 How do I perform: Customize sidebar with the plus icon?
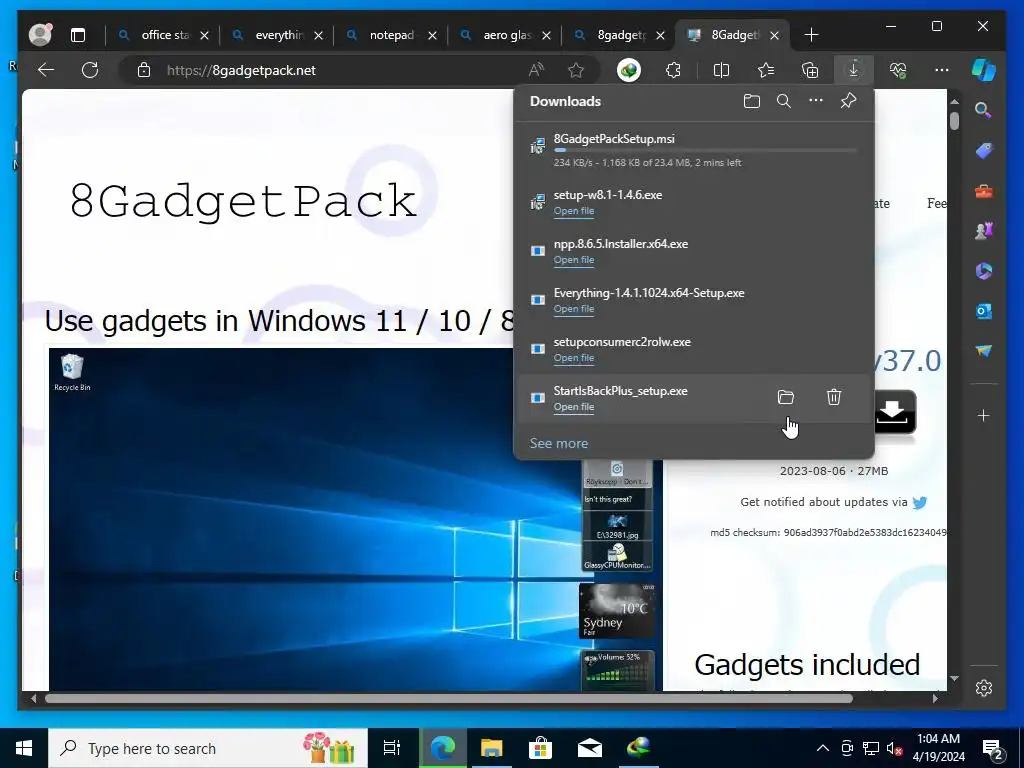[x=984, y=415]
